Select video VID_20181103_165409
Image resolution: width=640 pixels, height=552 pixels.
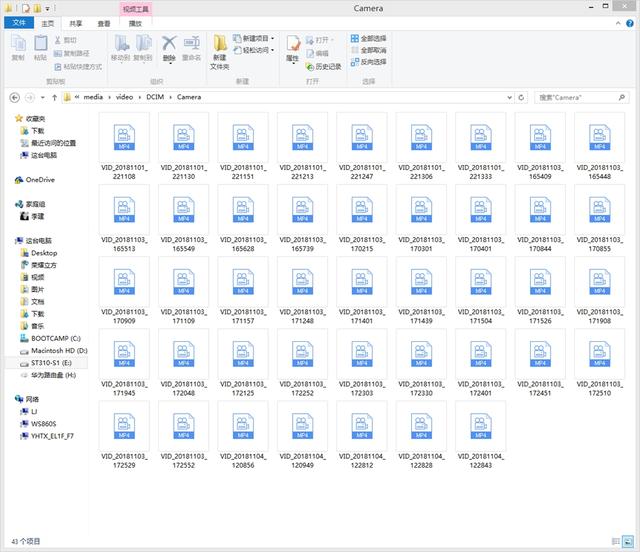tap(540, 147)
